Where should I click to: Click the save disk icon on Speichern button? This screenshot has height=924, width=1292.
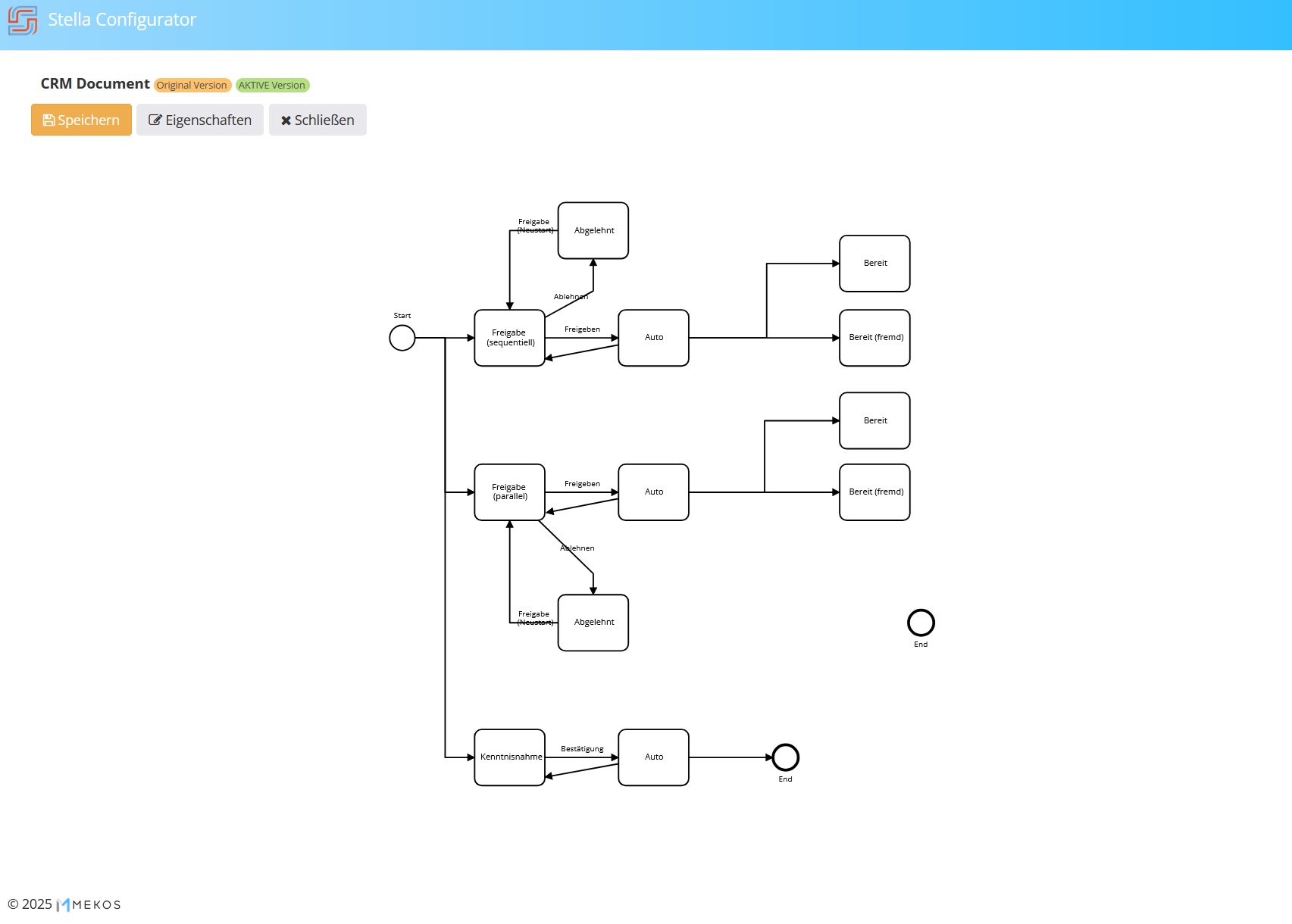48,120
